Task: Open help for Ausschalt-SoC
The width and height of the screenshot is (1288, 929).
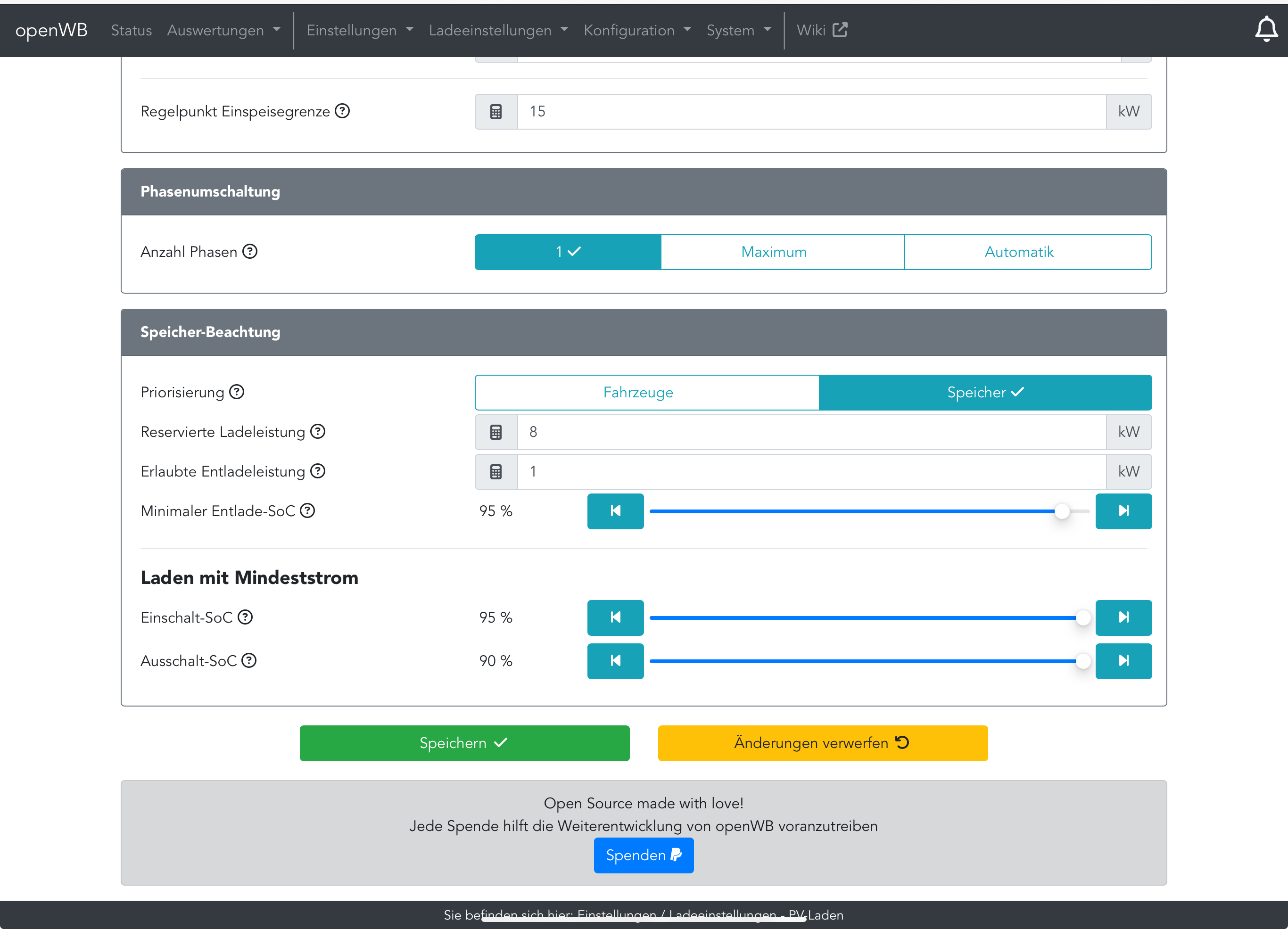Action: (x=249, y=660)
